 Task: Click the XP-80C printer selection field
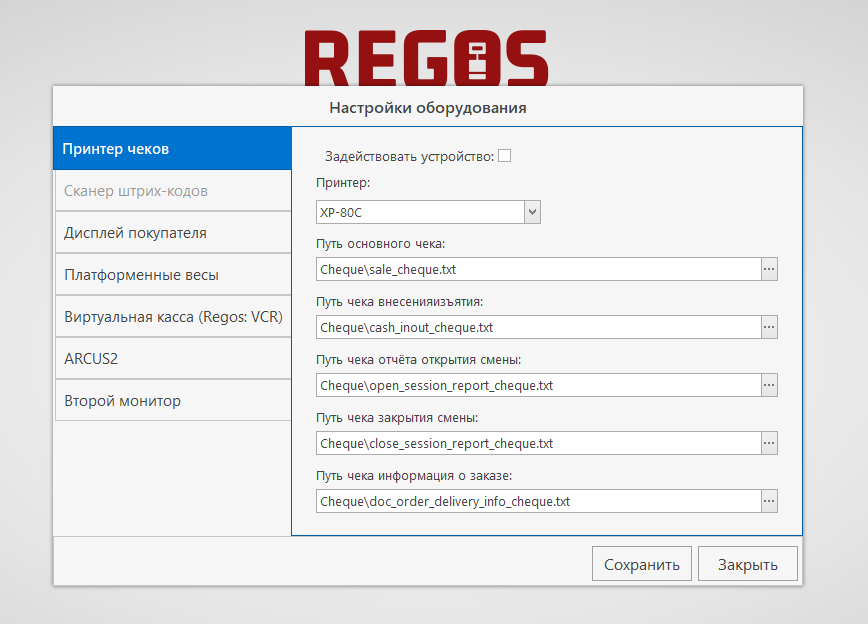[x=421, y=212]
